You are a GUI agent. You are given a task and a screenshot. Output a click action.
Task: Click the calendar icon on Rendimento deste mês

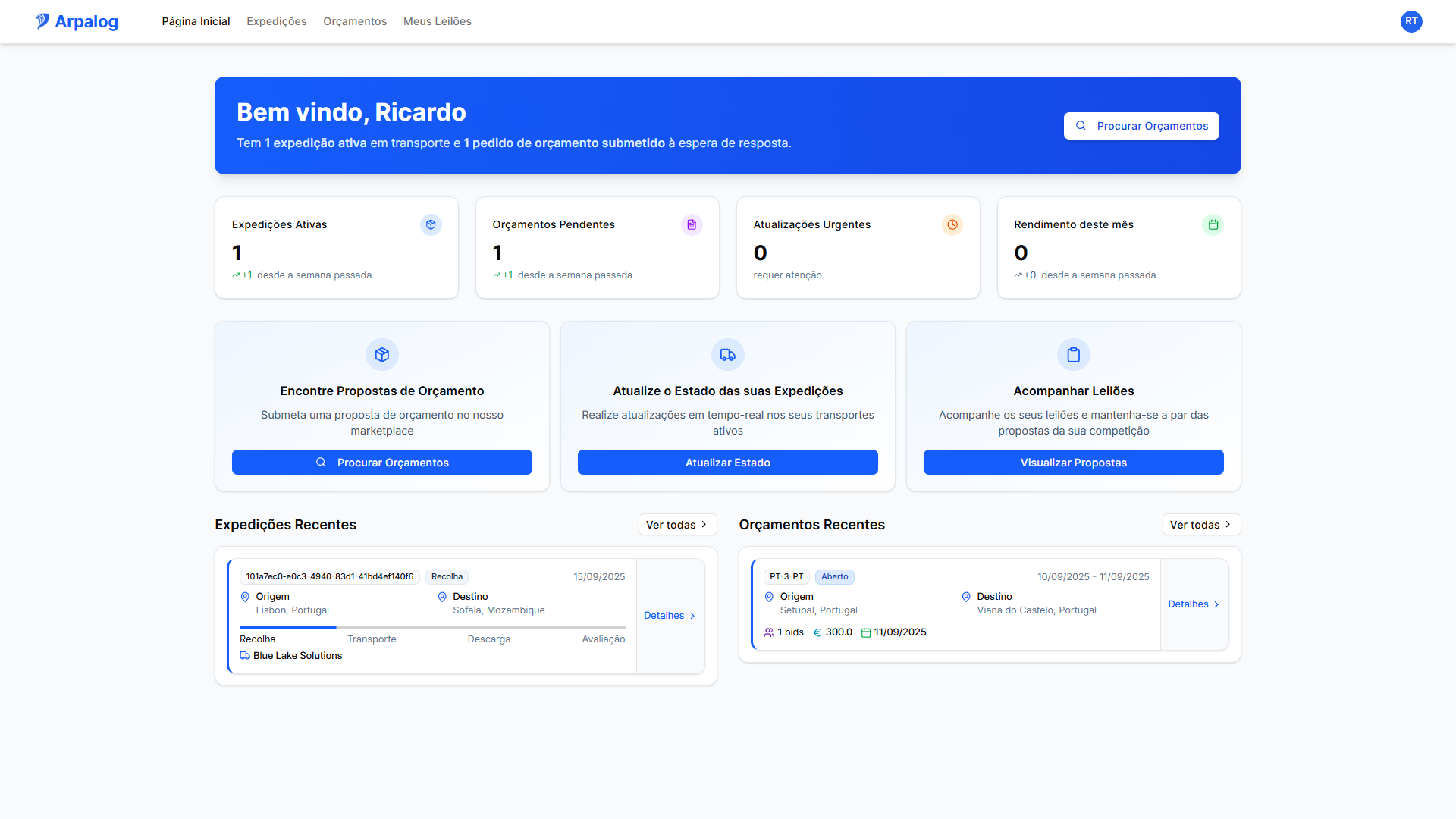1213,224
